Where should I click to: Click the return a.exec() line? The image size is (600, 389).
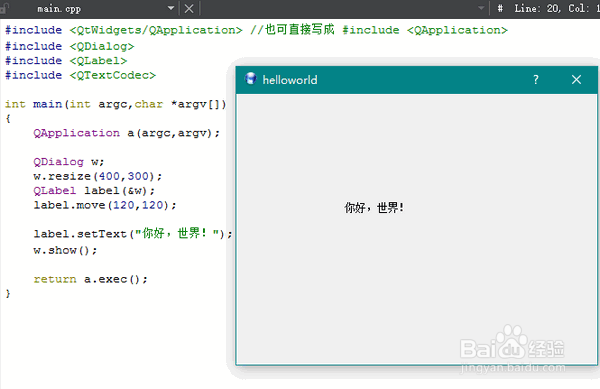[90, 279]
